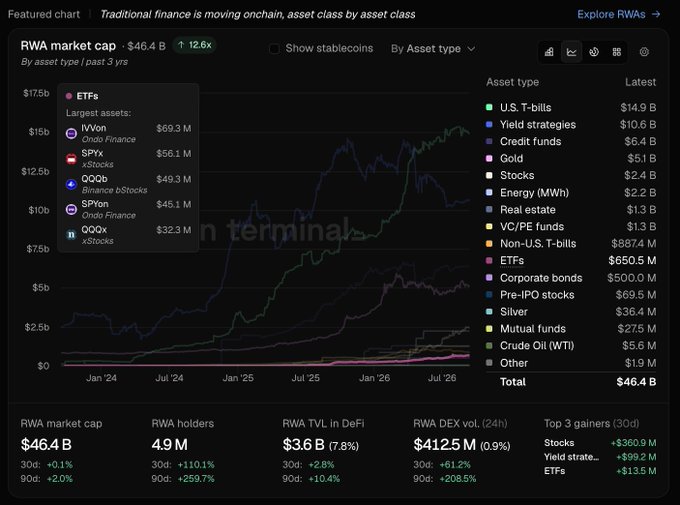
Task: Click the SPYx xStocks token icon
Action: (x=71, y=159)
